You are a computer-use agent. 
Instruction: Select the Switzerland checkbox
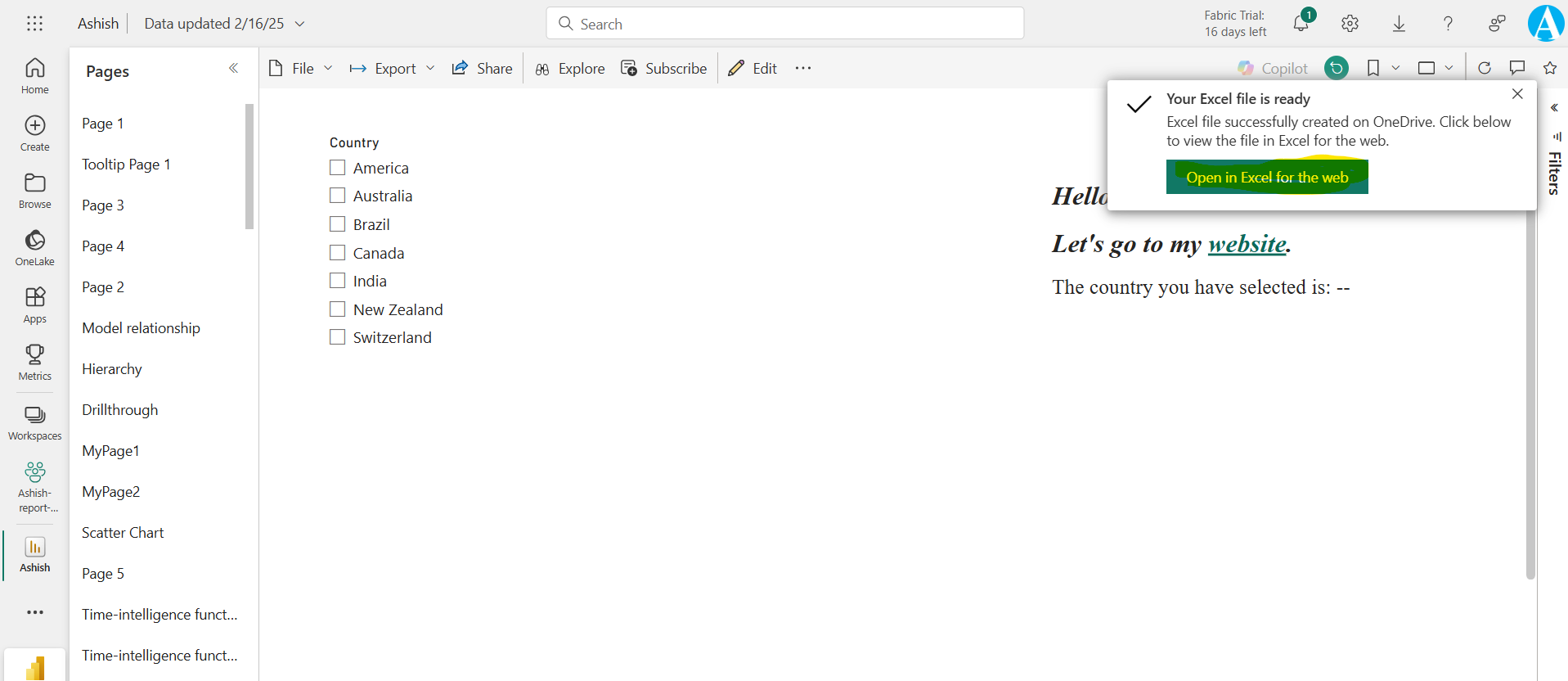pyautogui.click(x=338, y=337)
